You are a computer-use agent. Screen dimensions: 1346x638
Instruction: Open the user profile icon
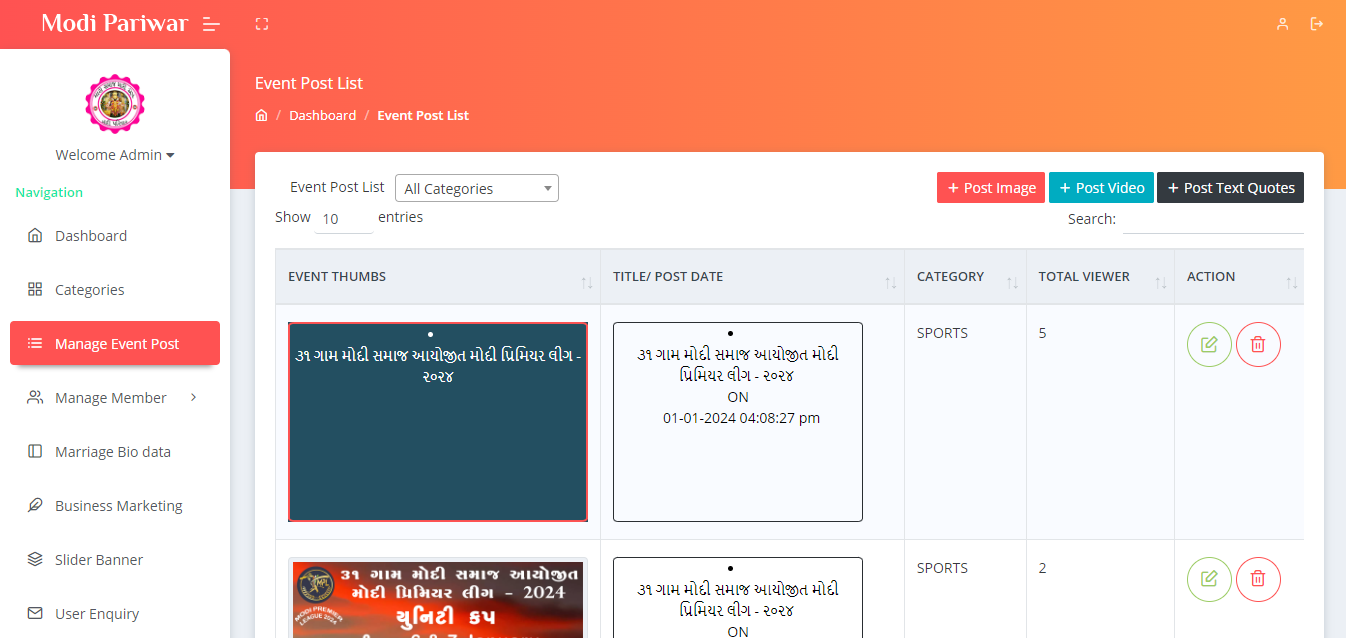(x=1282, y=24)
